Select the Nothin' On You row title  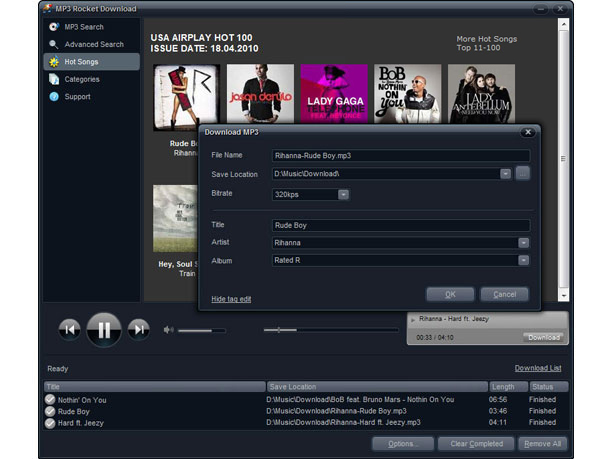[82, 400]
